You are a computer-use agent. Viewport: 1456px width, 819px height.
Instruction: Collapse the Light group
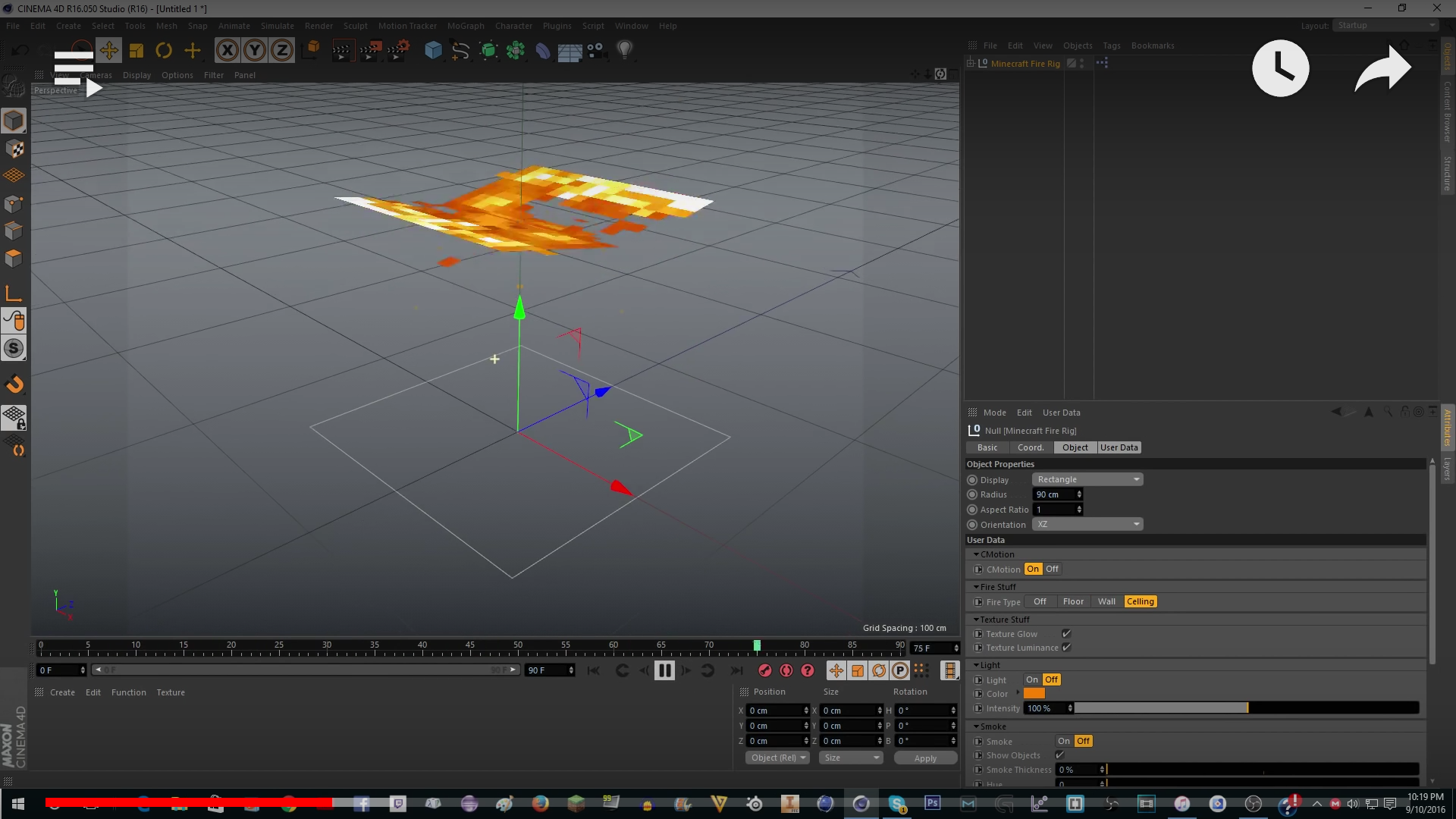(976, 665)
